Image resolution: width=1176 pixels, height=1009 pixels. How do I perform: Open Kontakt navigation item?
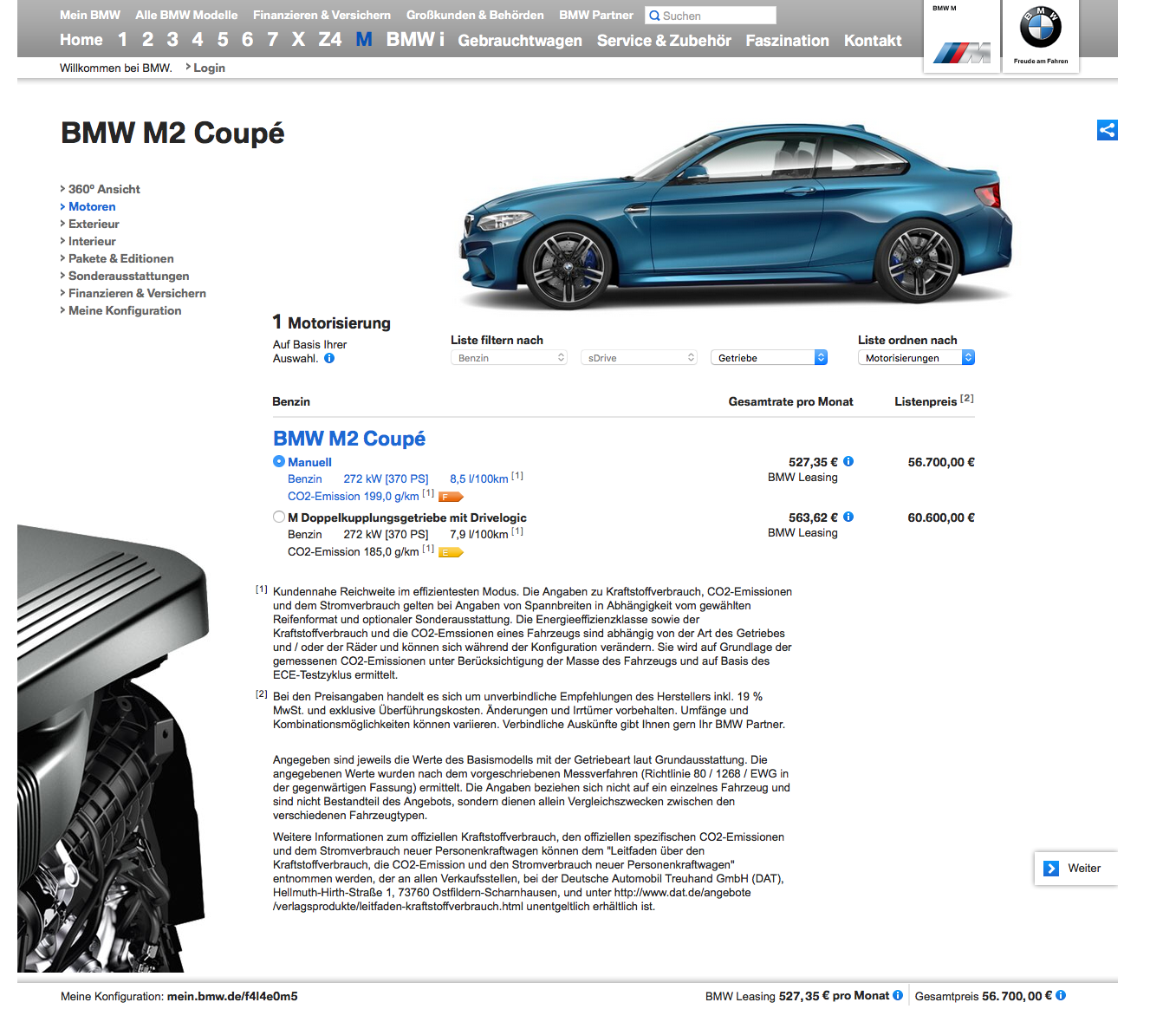tap(873, 41)
